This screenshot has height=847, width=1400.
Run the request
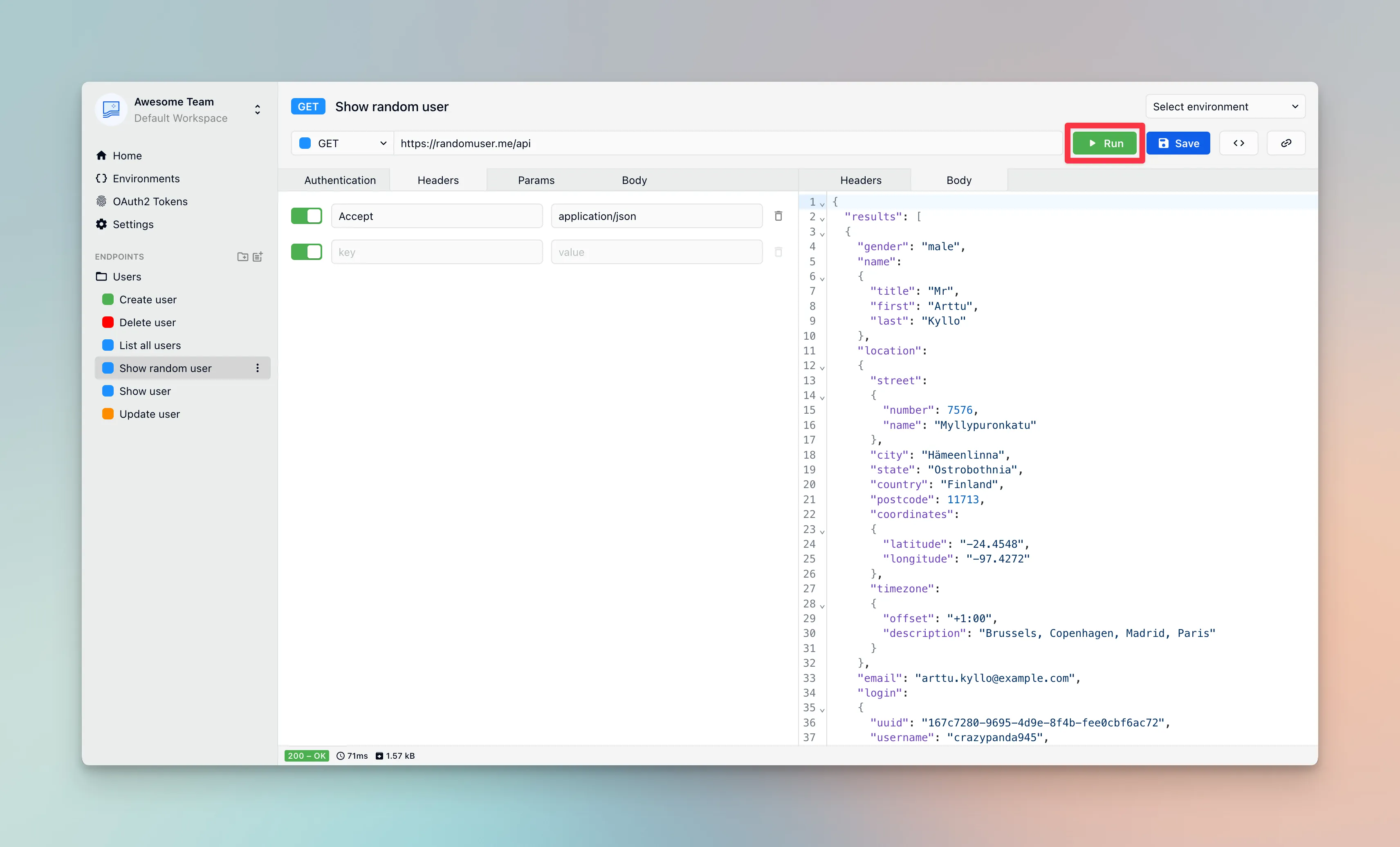point(1104,143)
